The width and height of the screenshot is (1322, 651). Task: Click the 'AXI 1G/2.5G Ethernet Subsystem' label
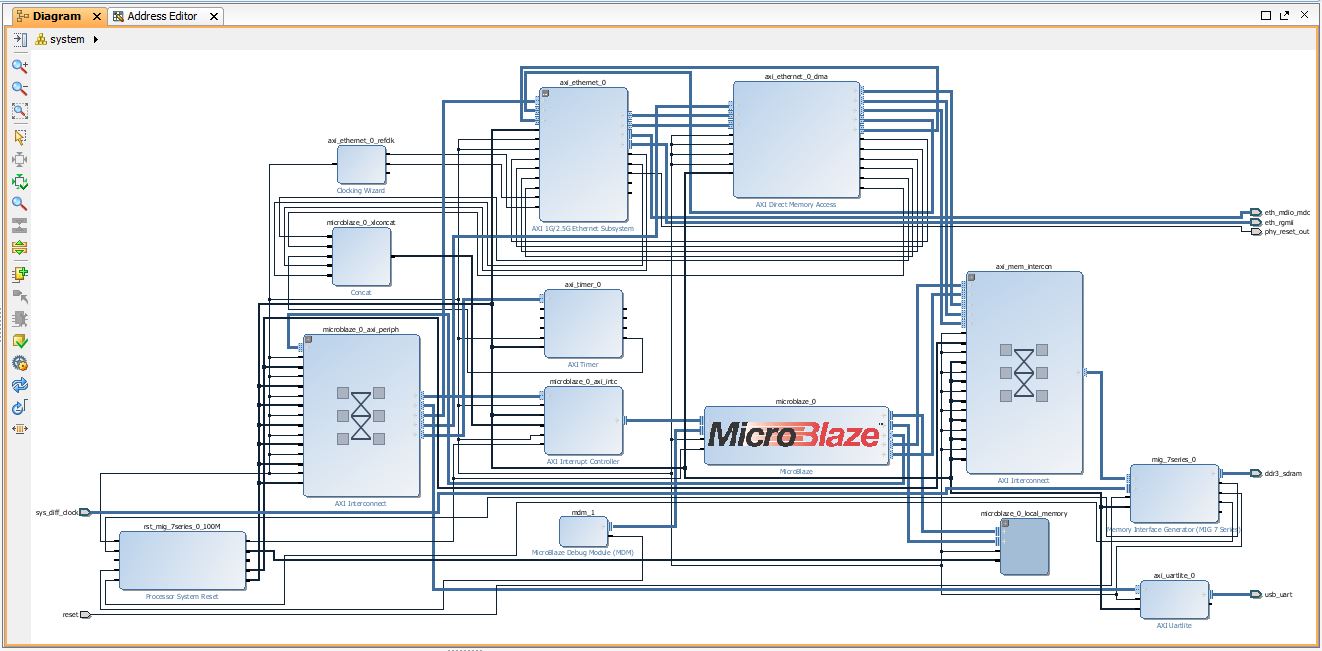click(x=583, y=228)
